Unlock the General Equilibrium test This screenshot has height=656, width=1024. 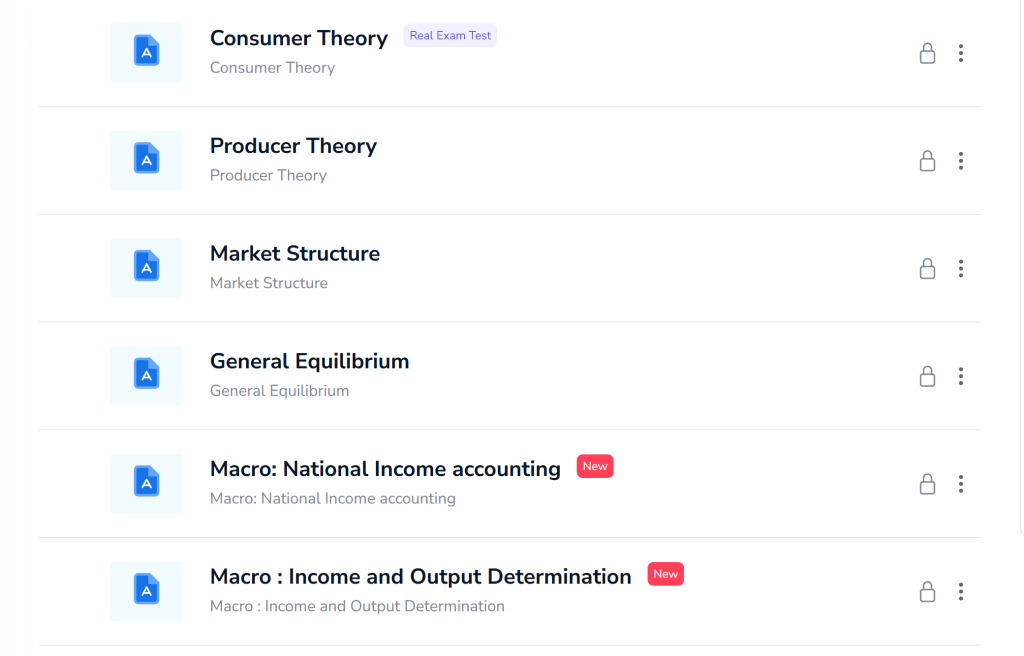point(927,376)
